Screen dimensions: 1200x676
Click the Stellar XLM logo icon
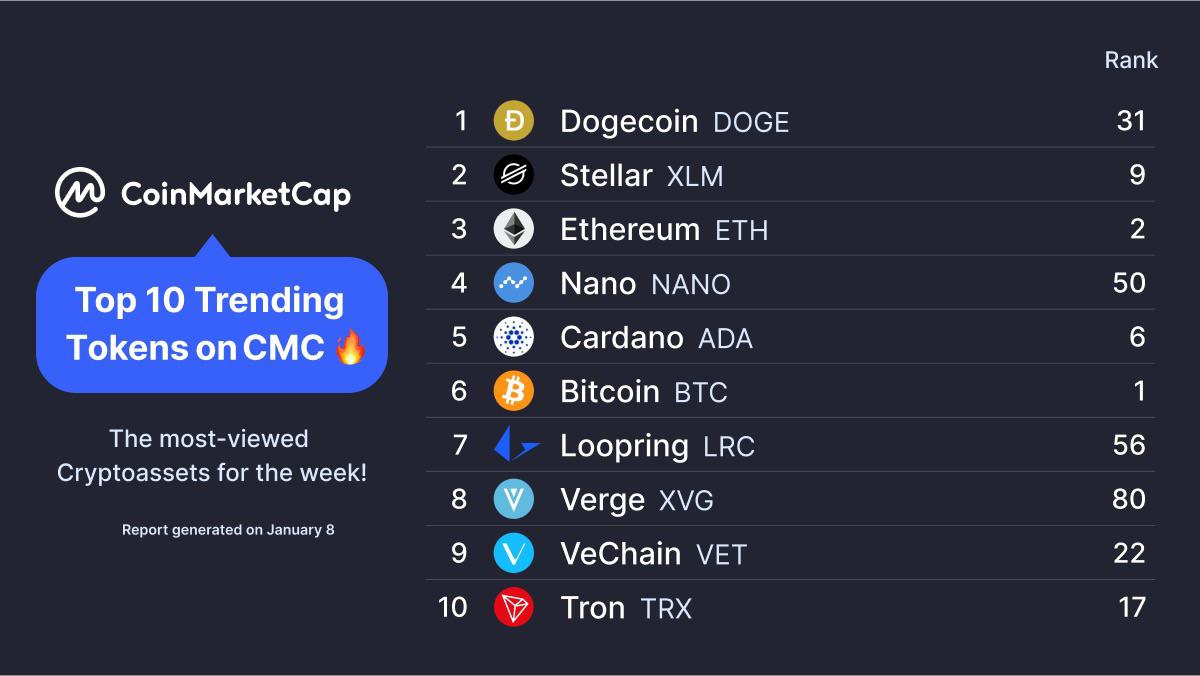(514, 175)
